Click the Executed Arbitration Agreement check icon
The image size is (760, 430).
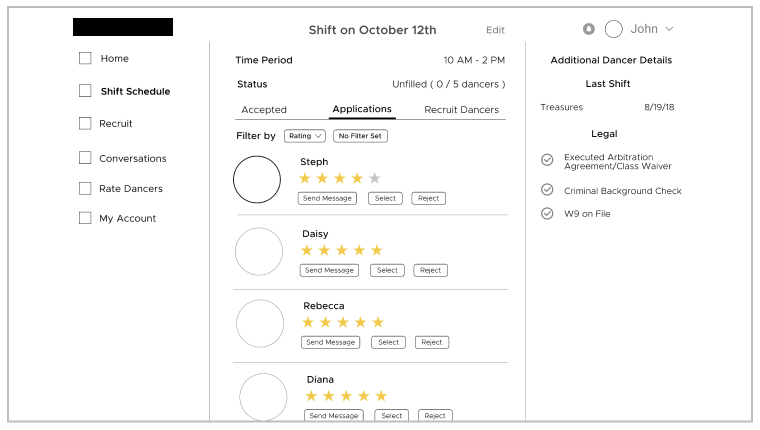547,160
